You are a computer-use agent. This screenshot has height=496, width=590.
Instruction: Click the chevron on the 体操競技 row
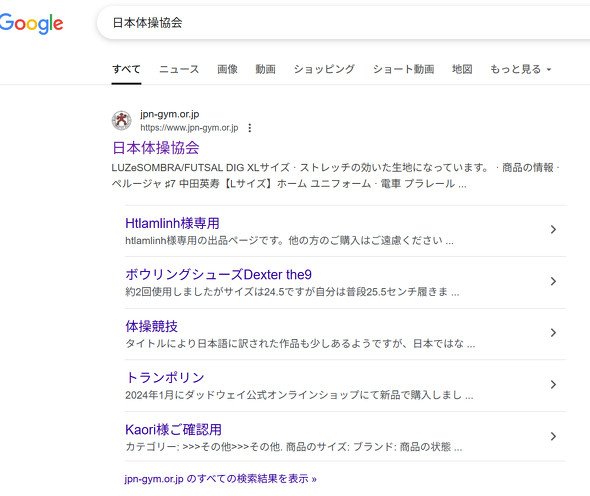[553, 333]
